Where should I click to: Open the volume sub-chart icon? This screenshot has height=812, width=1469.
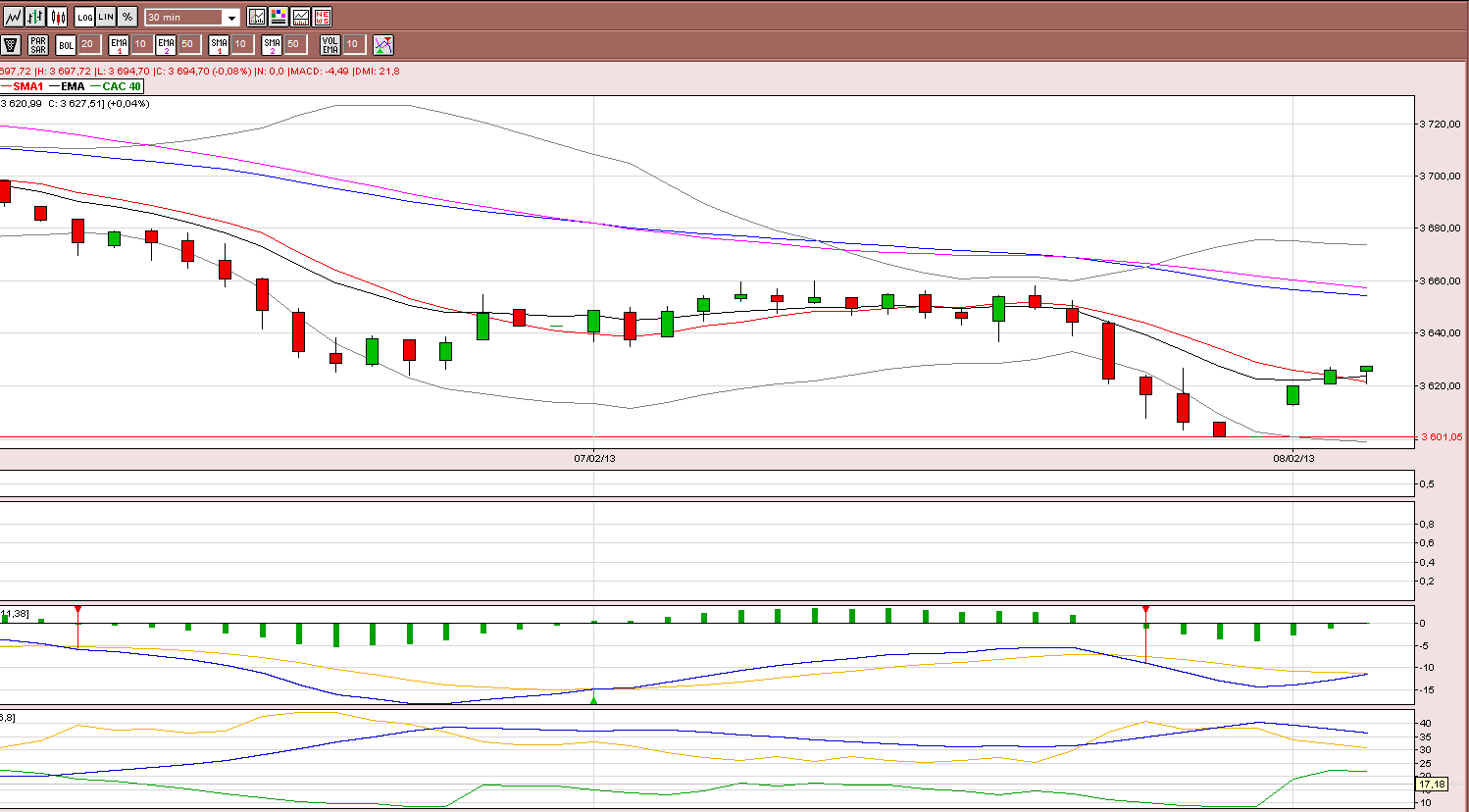pos(300,17)
